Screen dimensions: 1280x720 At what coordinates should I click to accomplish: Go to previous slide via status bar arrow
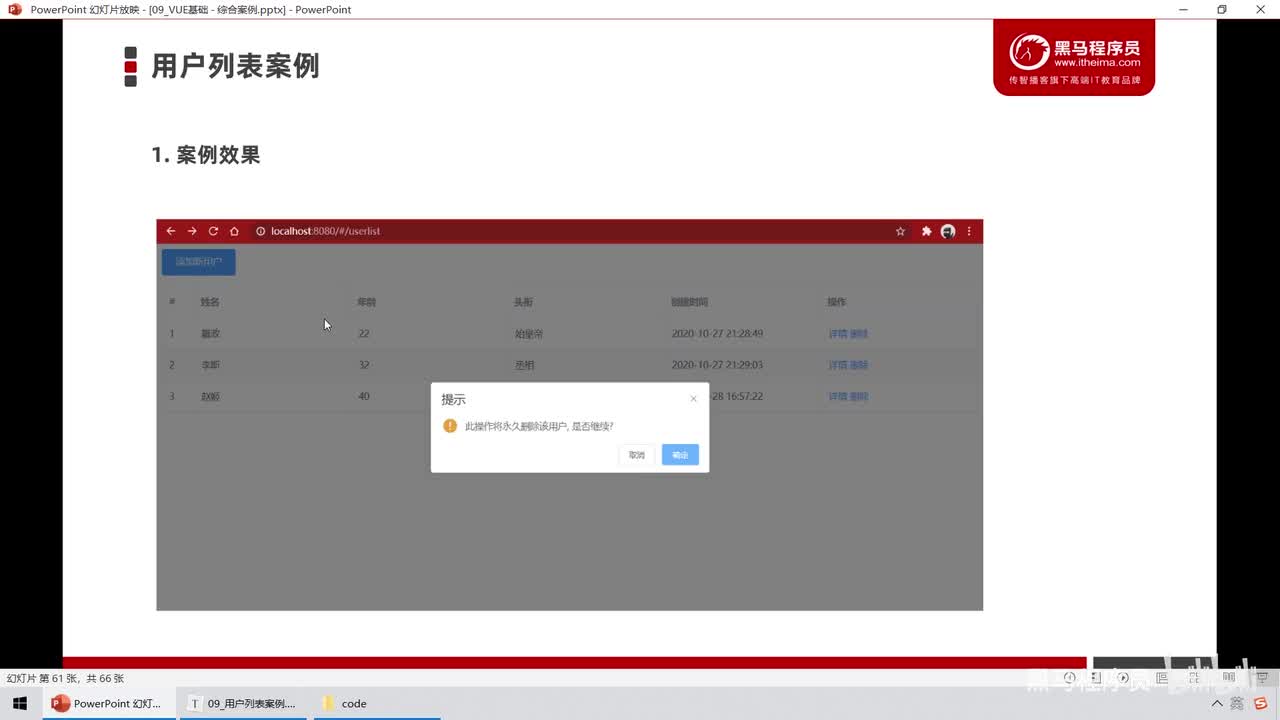[x=1070, y=677]
